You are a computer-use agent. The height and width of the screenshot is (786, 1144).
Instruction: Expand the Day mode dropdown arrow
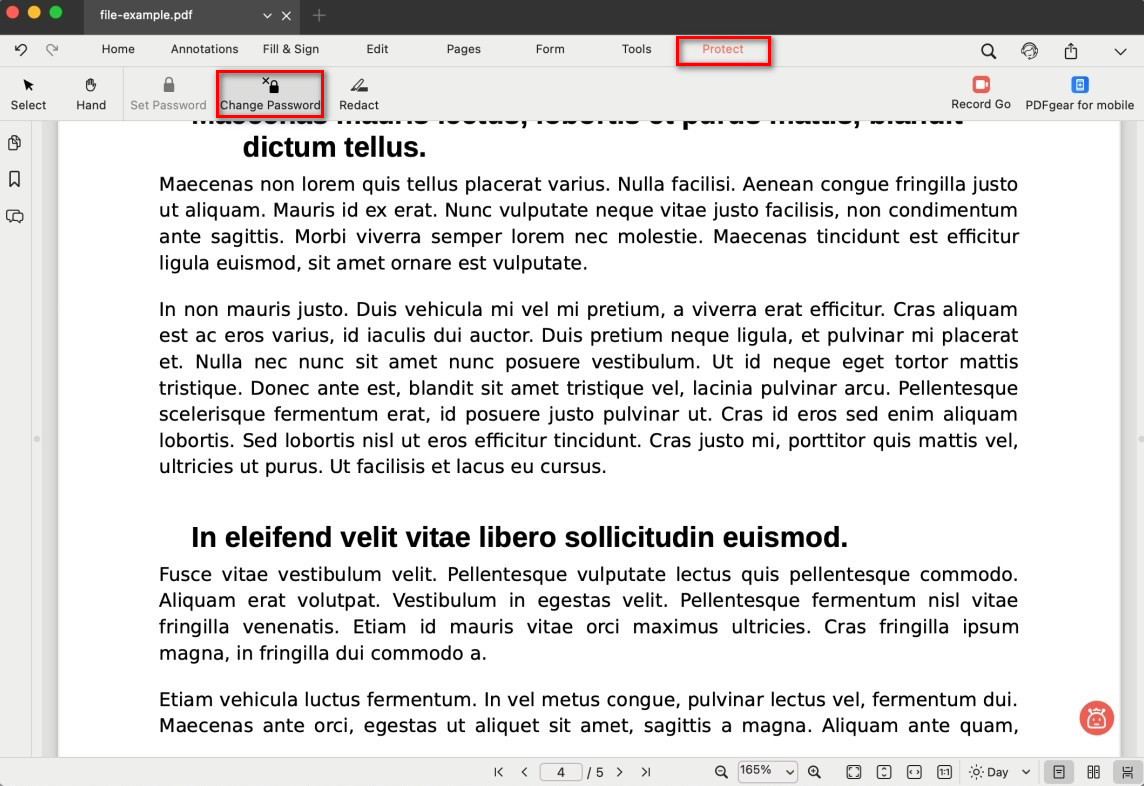(1026, 772)
